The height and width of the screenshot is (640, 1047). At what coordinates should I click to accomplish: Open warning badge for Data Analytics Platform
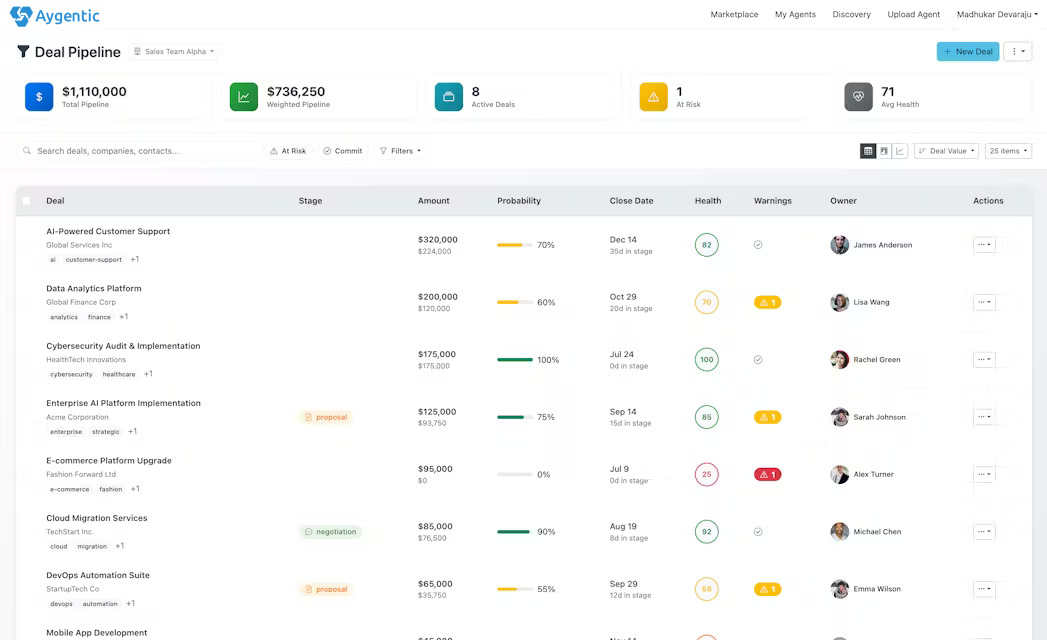coord(767,303)
